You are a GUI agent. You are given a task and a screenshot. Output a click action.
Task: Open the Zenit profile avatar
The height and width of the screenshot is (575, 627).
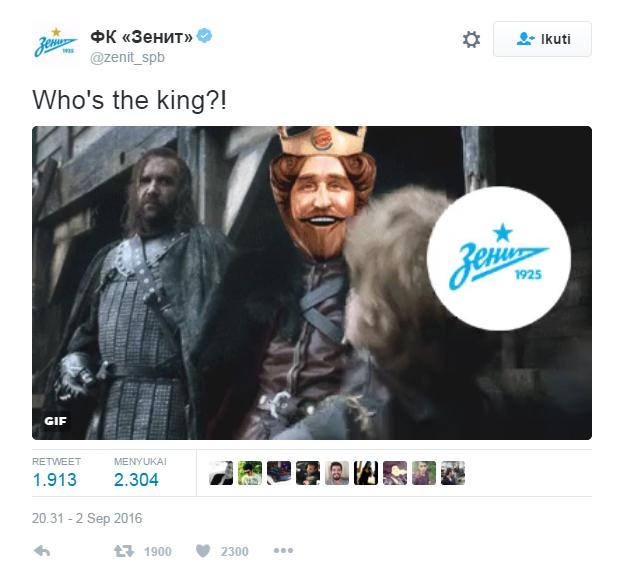(x=55, y=44)
